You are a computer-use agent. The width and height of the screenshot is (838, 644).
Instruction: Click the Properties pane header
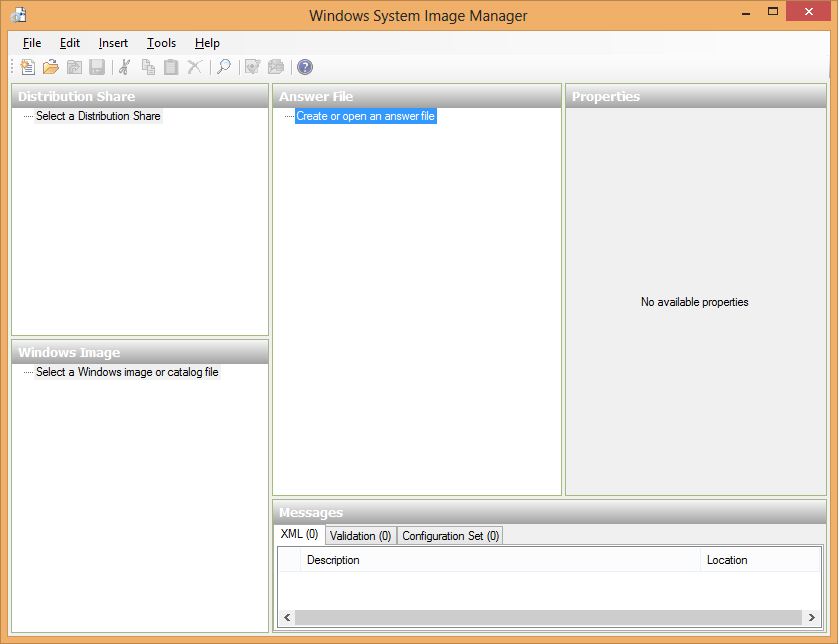pos(696,96)
